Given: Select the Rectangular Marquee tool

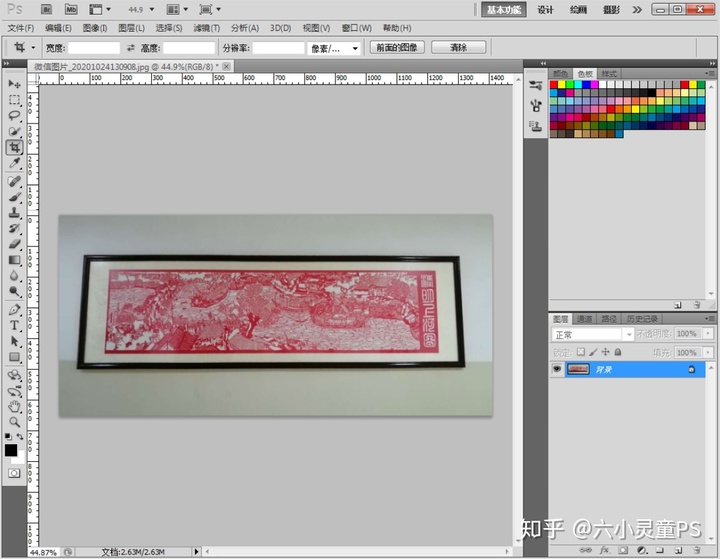Looking at the screenshot, I should pos(14,100).
